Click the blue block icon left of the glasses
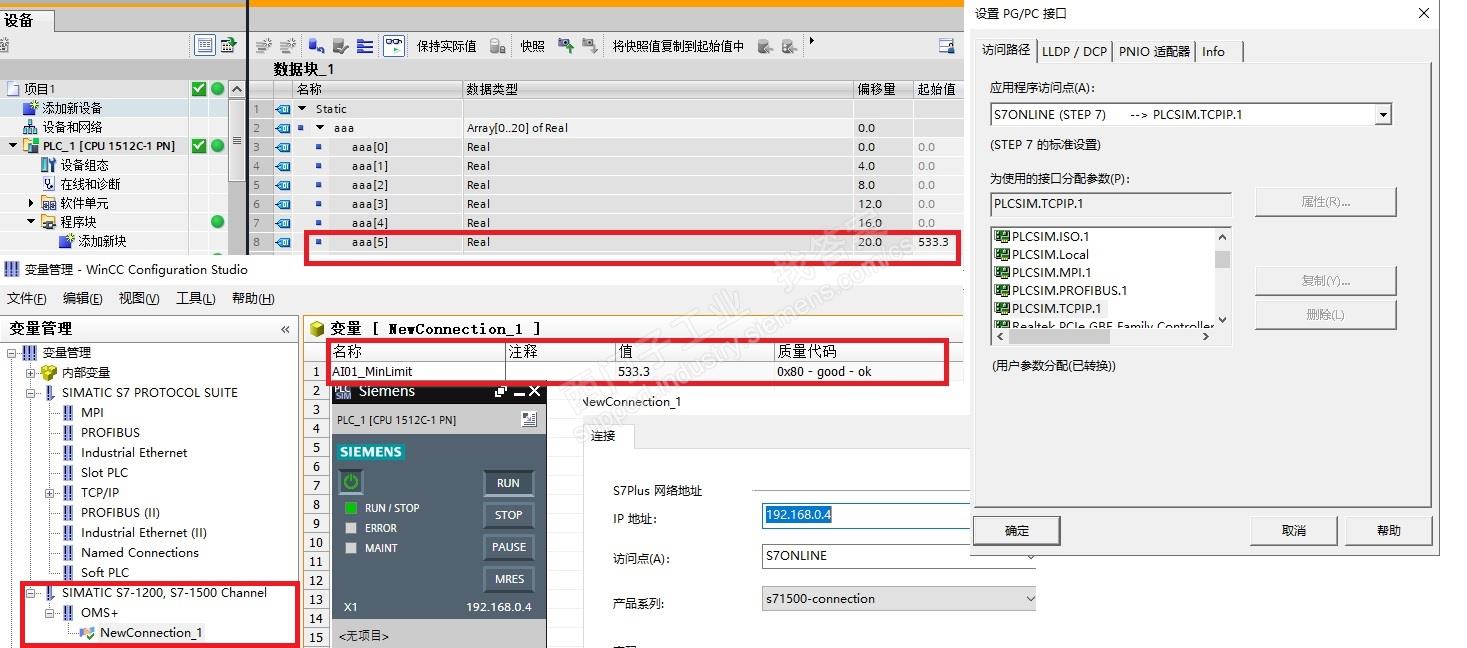The height and width of the screenshot is (648, 1467). 316,46
